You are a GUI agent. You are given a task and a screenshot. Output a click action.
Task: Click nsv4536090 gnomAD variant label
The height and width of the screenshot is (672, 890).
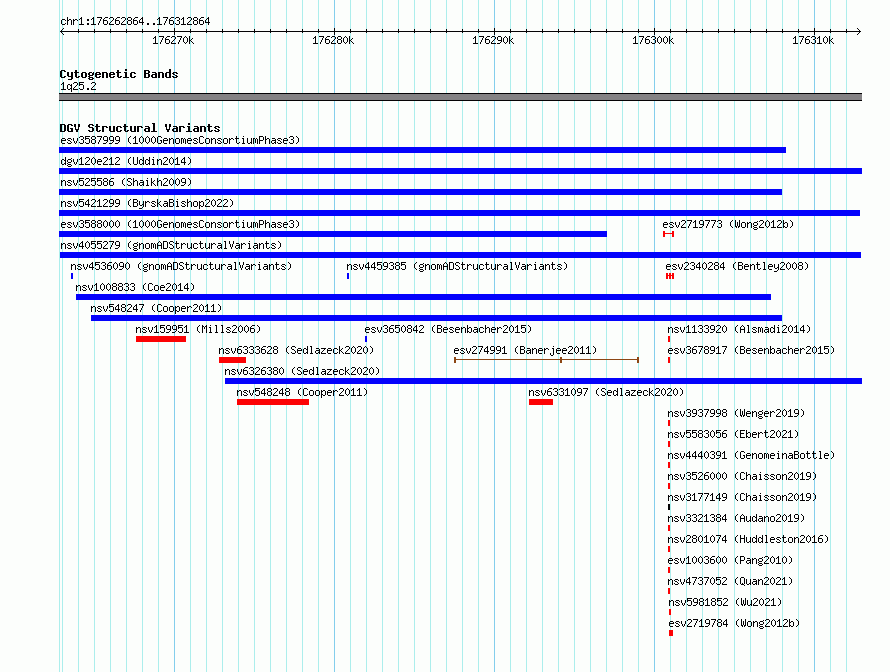click(x=181, y=266)
